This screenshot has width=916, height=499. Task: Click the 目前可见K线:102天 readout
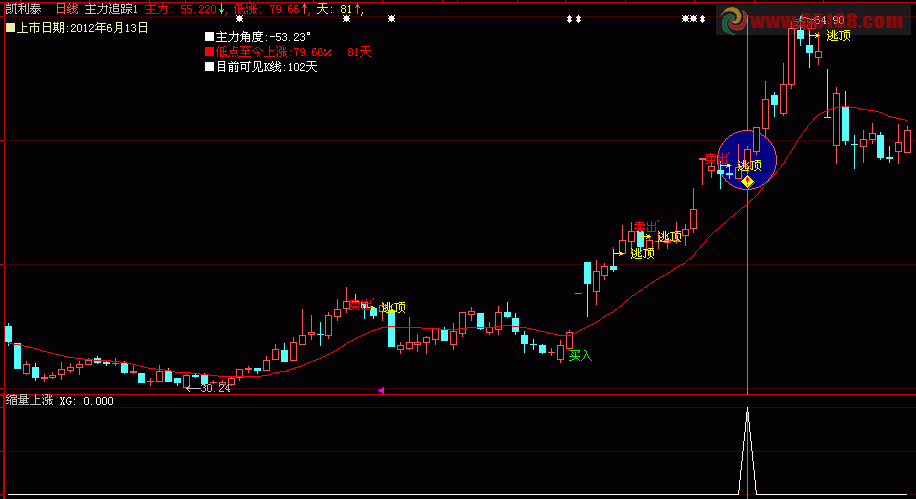coord(266,67)
